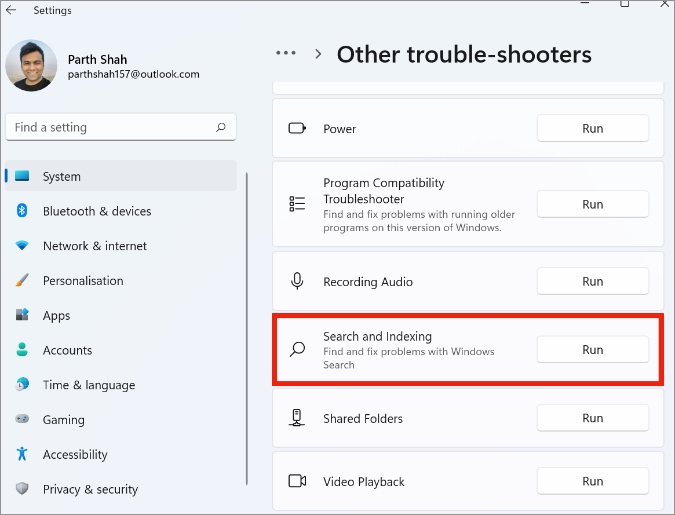Open Personalisation settings
This screenshot has width=675, height=515.
click(121, 281)
